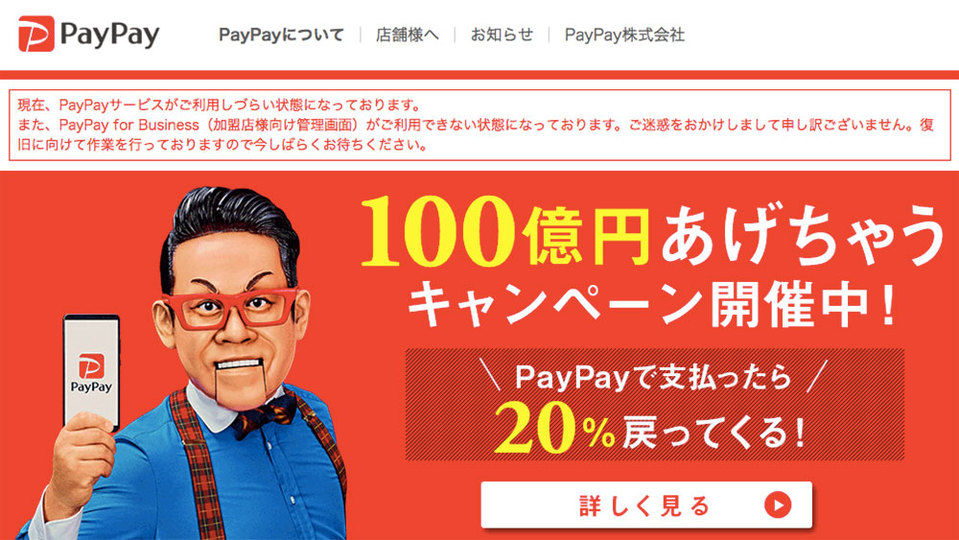This screenshot has height=540, width=959.
Task: Click the 100億円あげちゃう campaign headline
Action: coord(653,232)
